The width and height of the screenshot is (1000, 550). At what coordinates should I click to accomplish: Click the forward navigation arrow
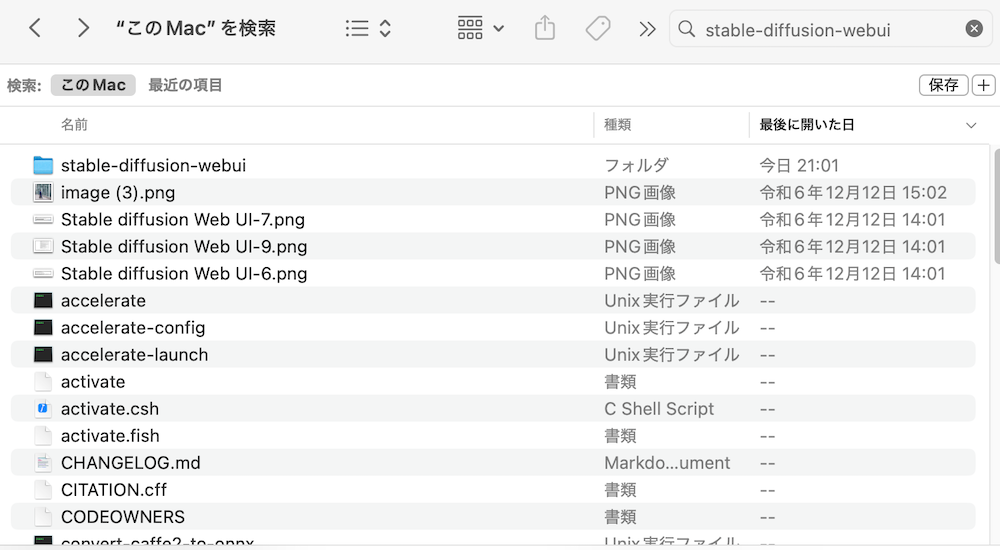coord(83,29)
